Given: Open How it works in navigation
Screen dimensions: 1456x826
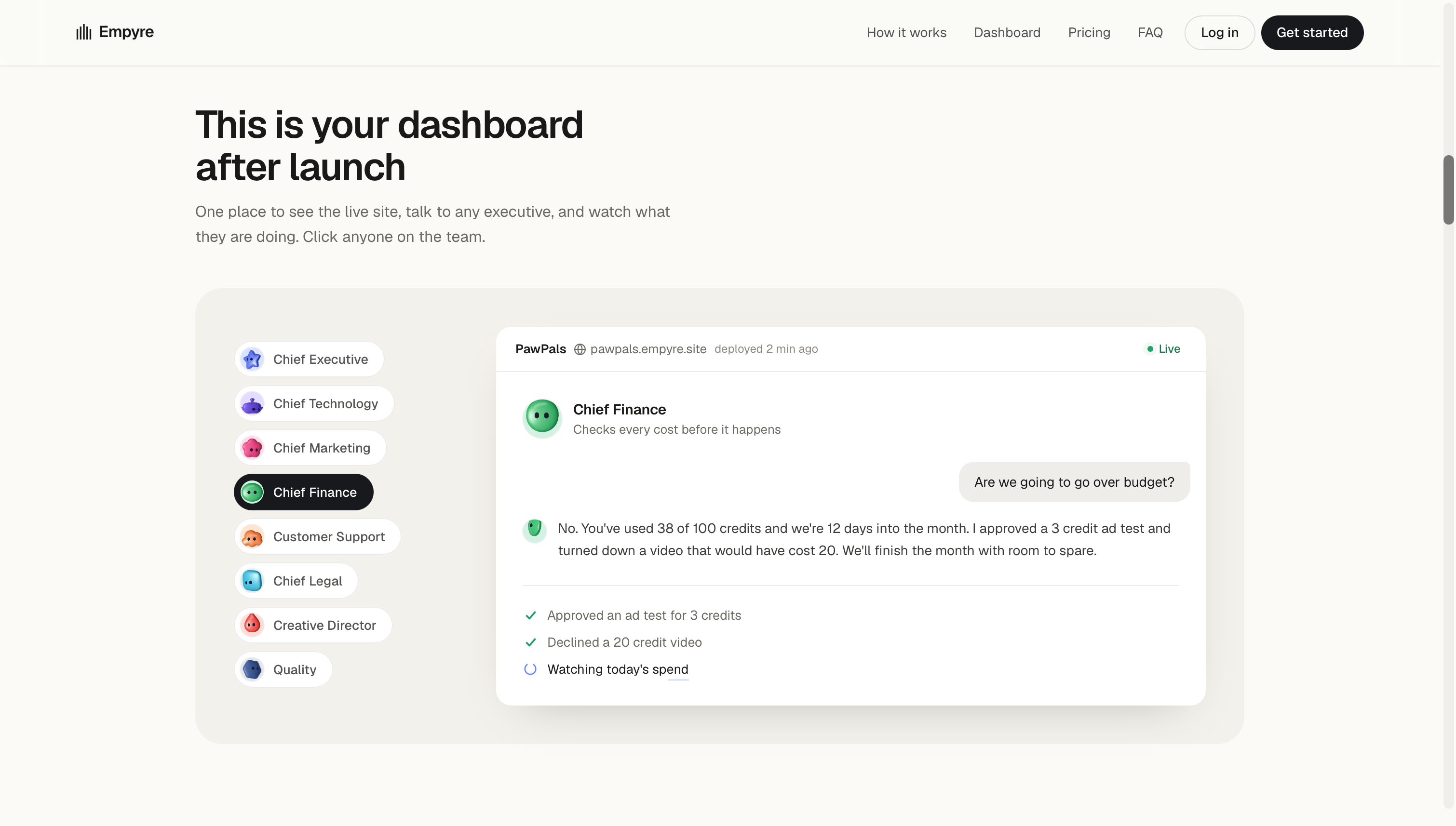Looking at the screenshot, I should click(x=906, y=32).
